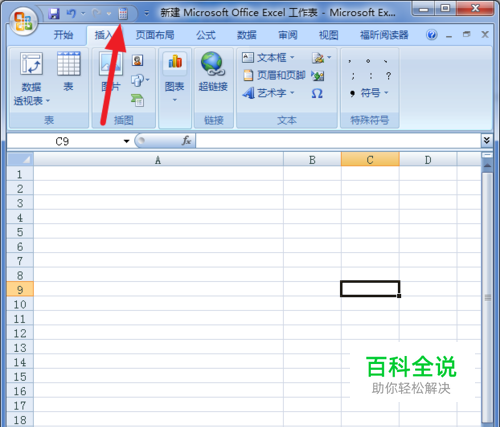Viewport: 500px width, 427px height.
Task: Insert a 超链接 hyperlink
Action: click(213, 72)
